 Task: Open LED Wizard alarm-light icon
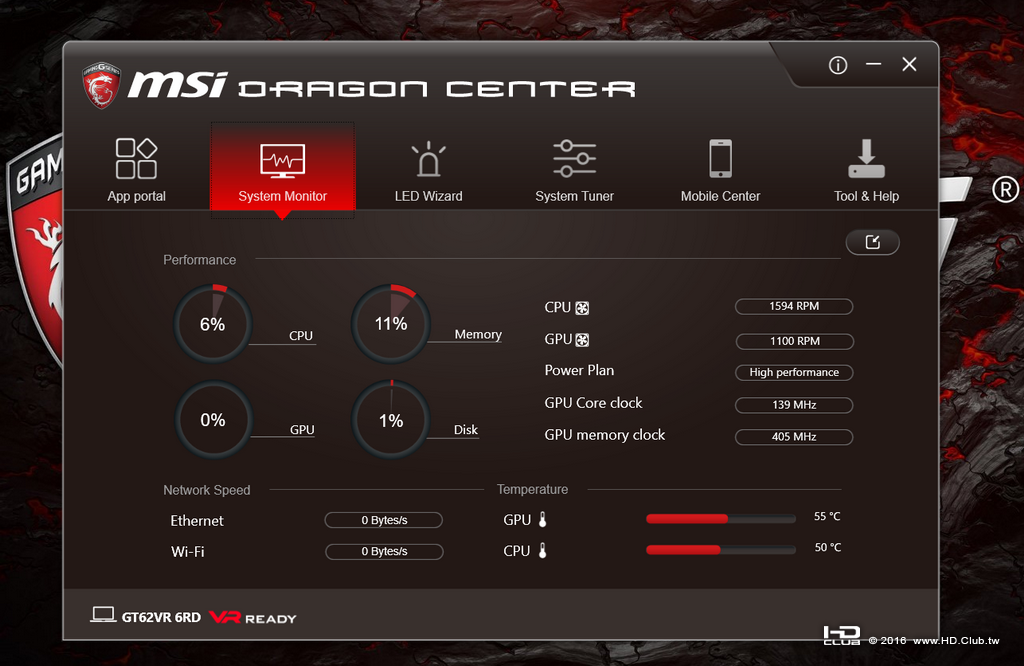click(x=428, y=159)
